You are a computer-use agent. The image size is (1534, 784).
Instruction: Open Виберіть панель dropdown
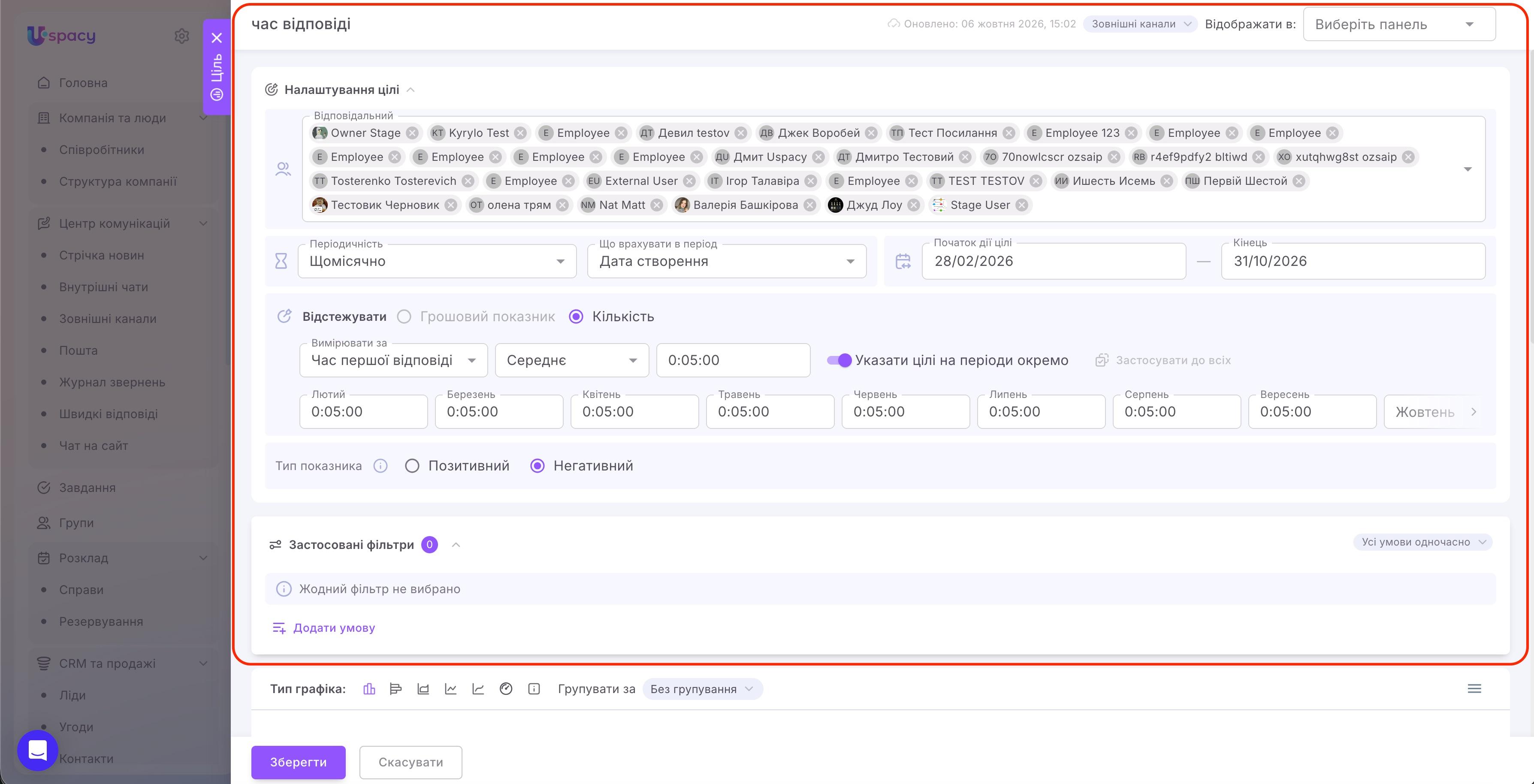click(x=1399, y=24)
